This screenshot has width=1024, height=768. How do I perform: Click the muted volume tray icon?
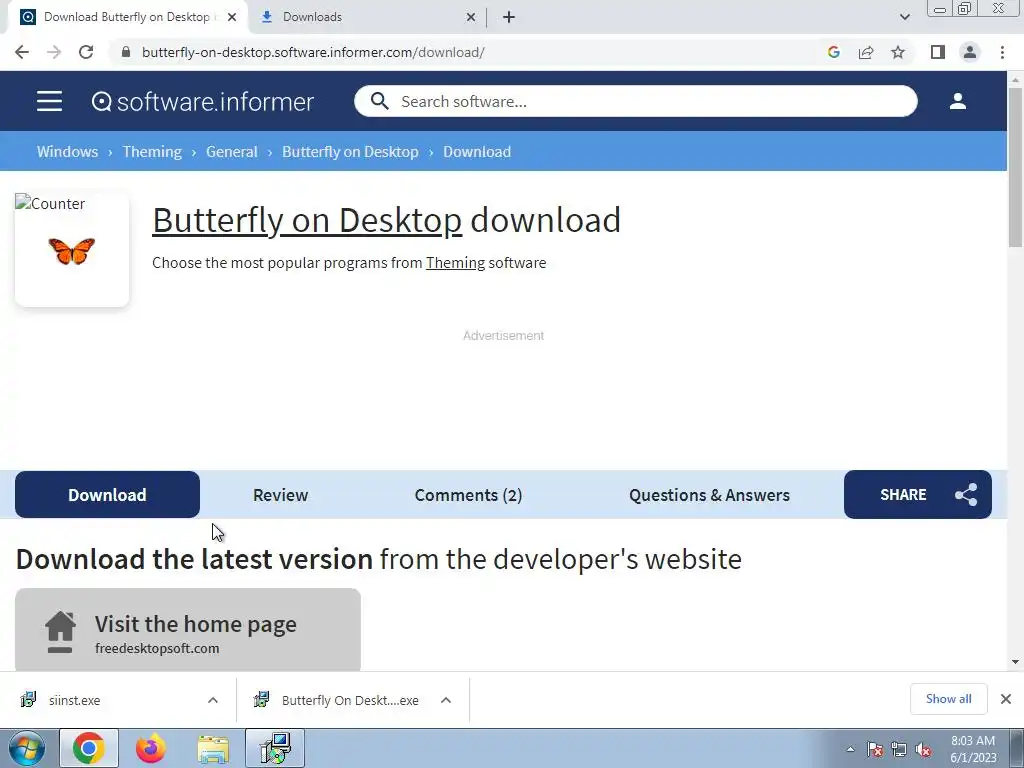click(x=923, y=749)
